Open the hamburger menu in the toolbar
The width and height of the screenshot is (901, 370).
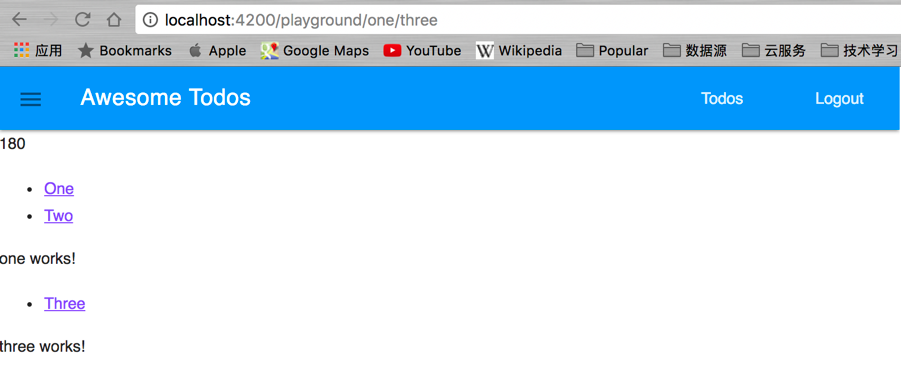[30, 99]
